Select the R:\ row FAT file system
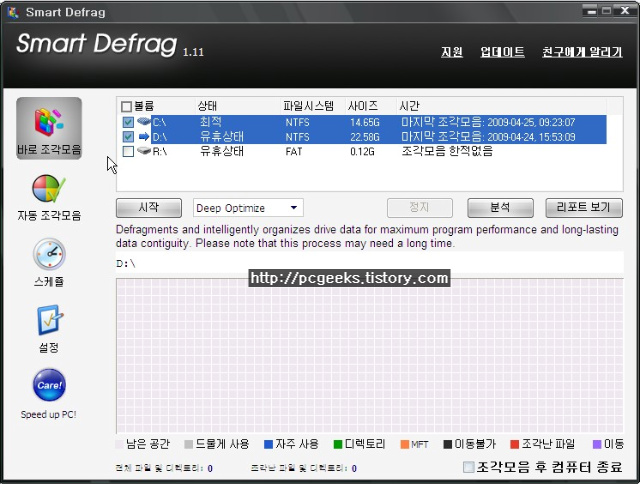 pos(294,152)
